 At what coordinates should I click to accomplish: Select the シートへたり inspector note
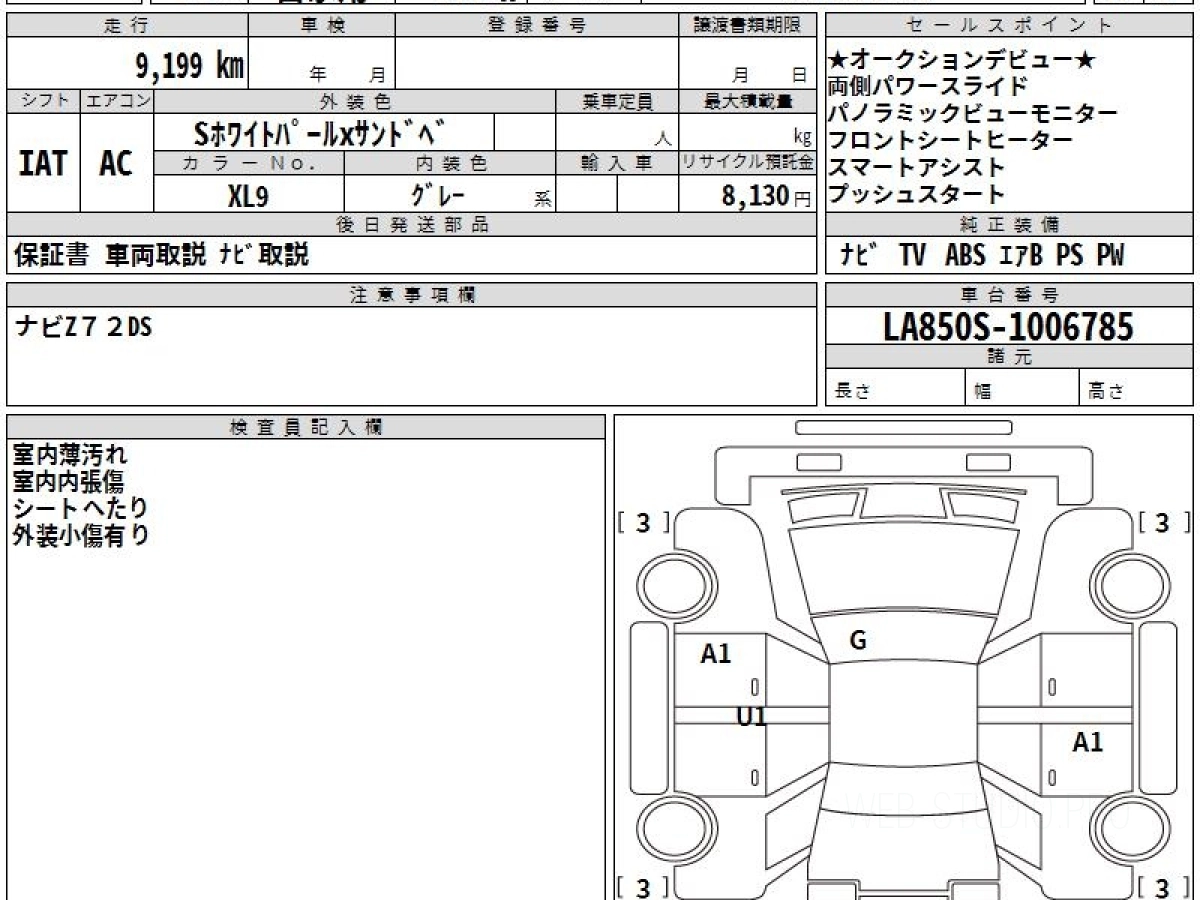[80, 508]
